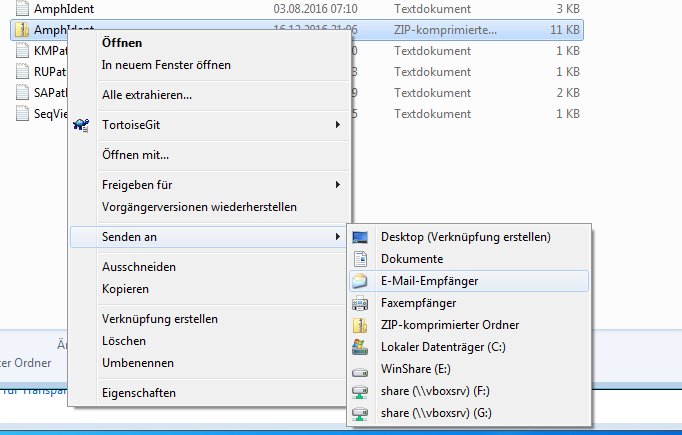Send the file to Dokumente
Viewport: 682px width, 435px height.
tap(412, 259)
